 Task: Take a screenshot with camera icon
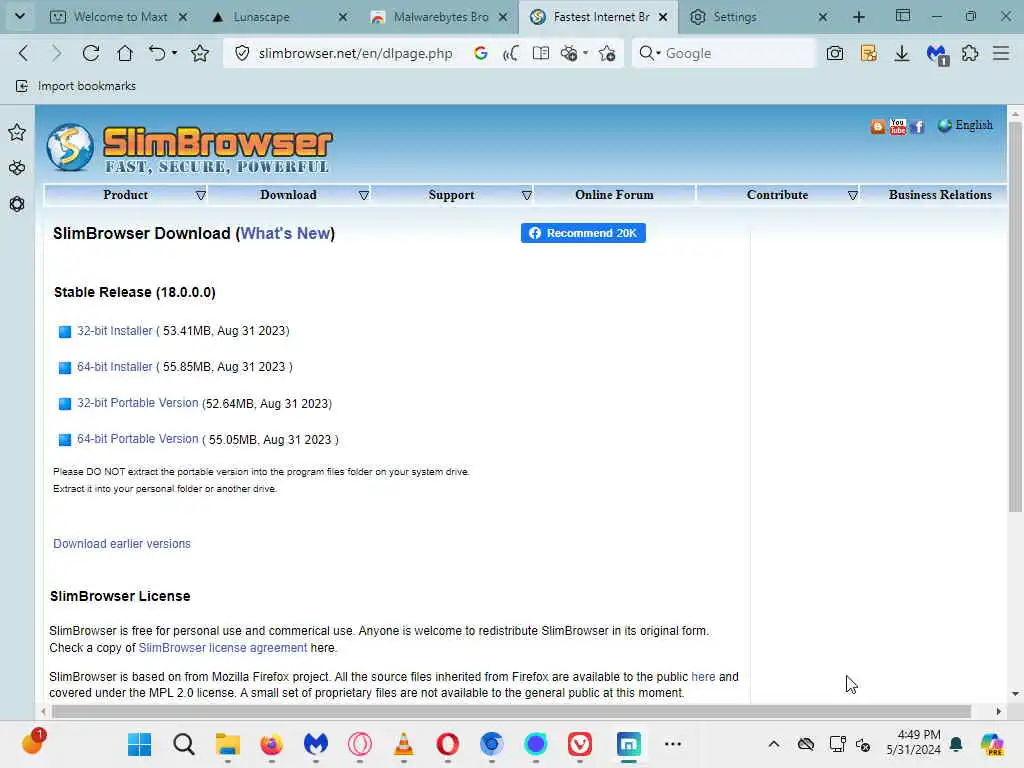835,54
